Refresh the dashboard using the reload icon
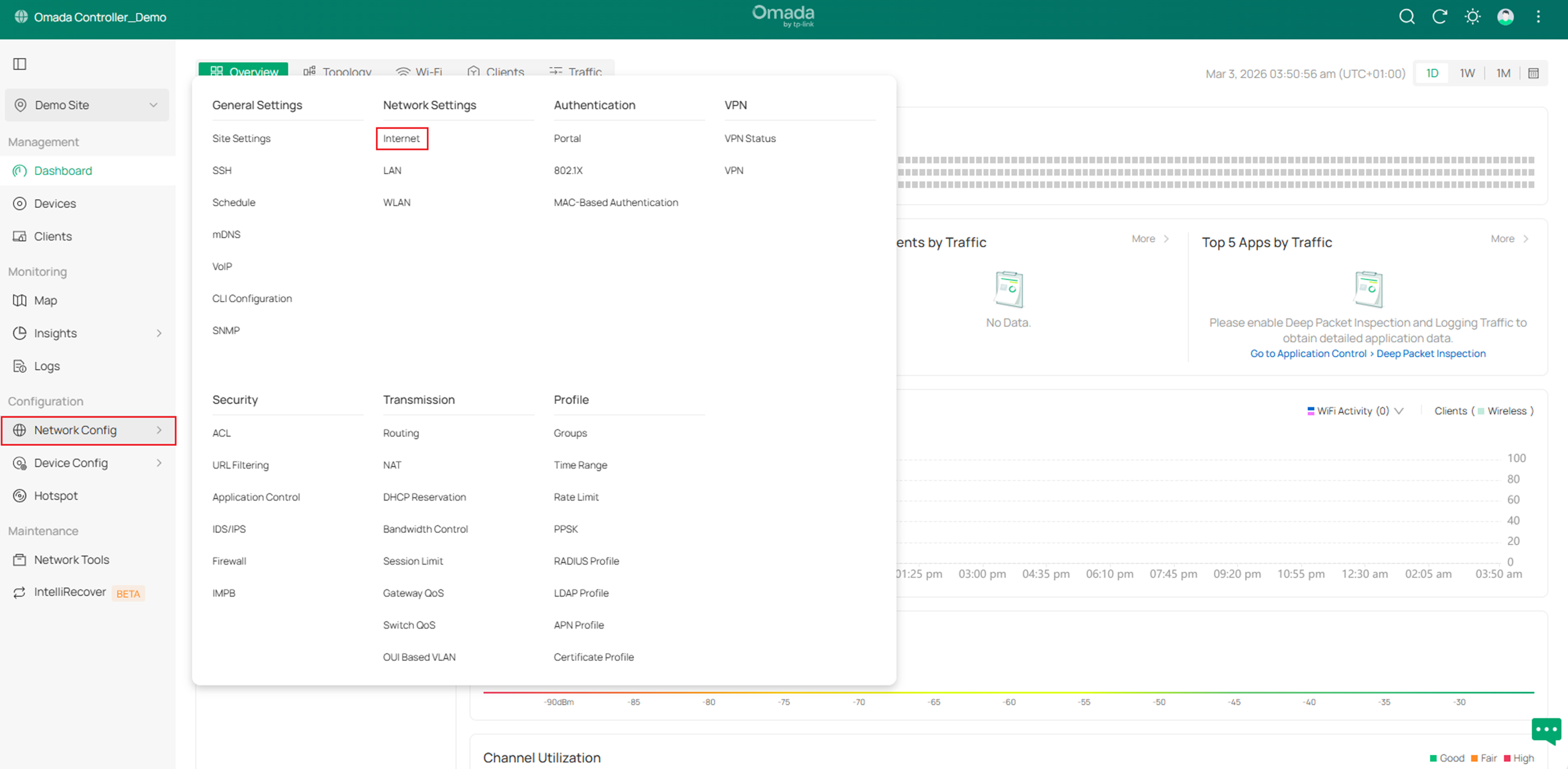Viewport: 1568px width, 769px height. click(x=1440, y=16)
